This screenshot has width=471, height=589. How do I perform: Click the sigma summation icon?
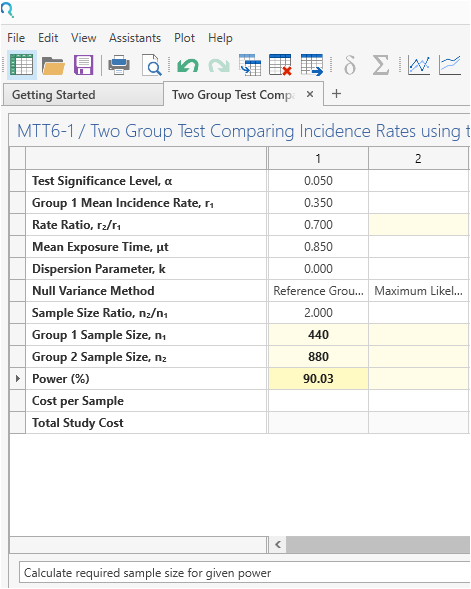[380, 65]
